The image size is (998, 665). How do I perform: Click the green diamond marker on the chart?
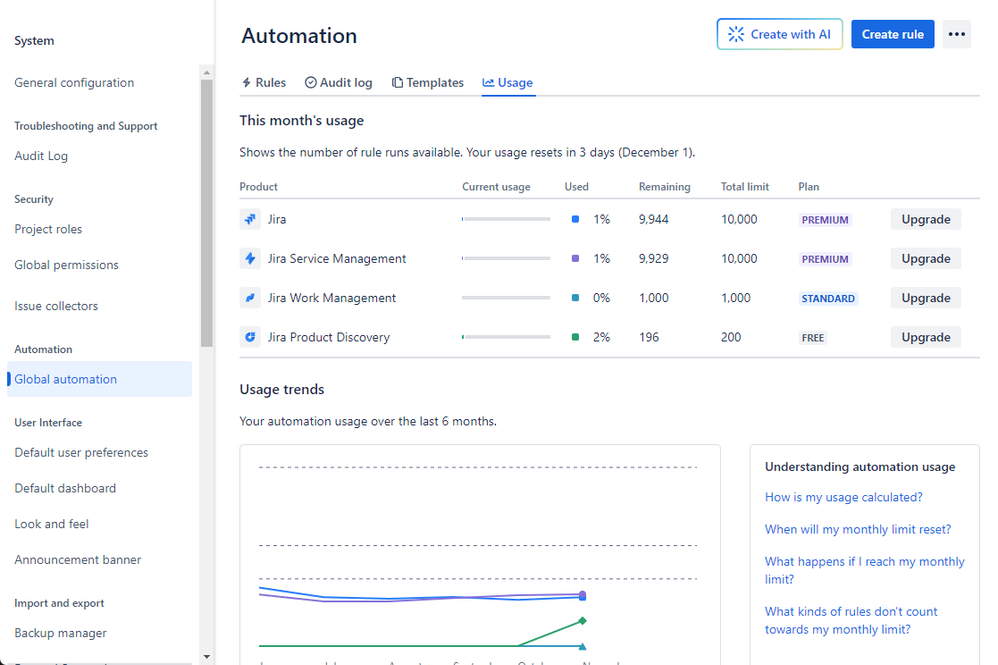click(x=582, y=620)
